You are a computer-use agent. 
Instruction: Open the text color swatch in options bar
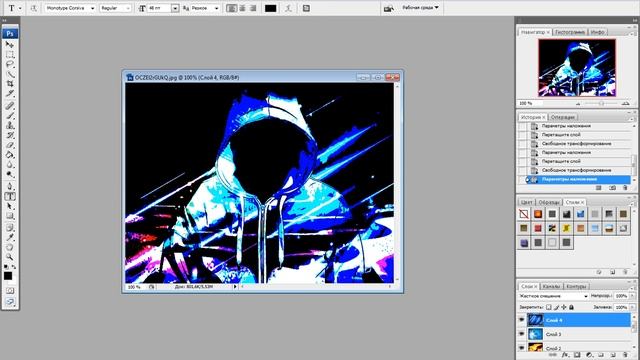(271, 8)
